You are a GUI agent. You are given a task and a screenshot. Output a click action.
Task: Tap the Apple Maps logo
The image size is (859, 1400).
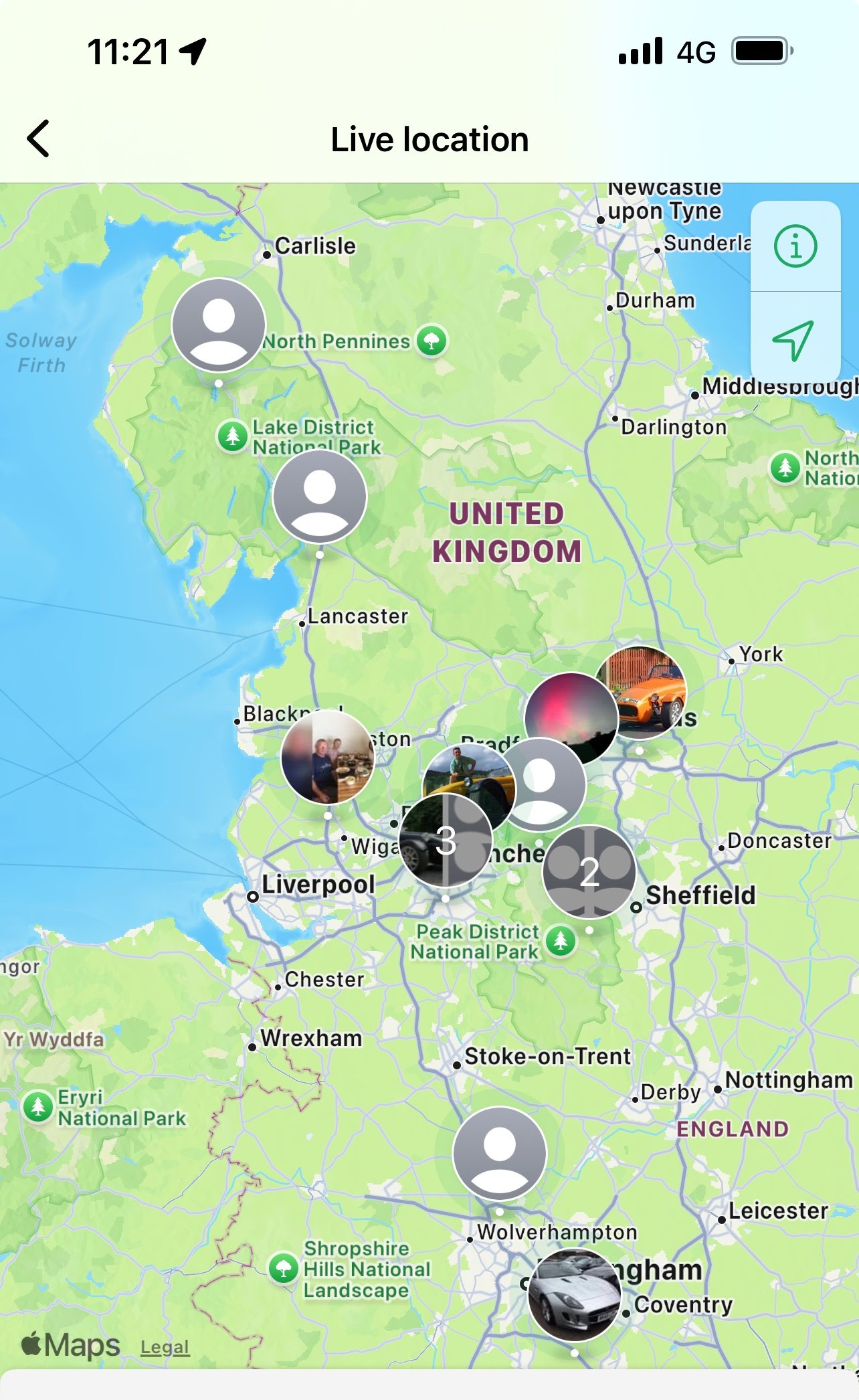71,1345
